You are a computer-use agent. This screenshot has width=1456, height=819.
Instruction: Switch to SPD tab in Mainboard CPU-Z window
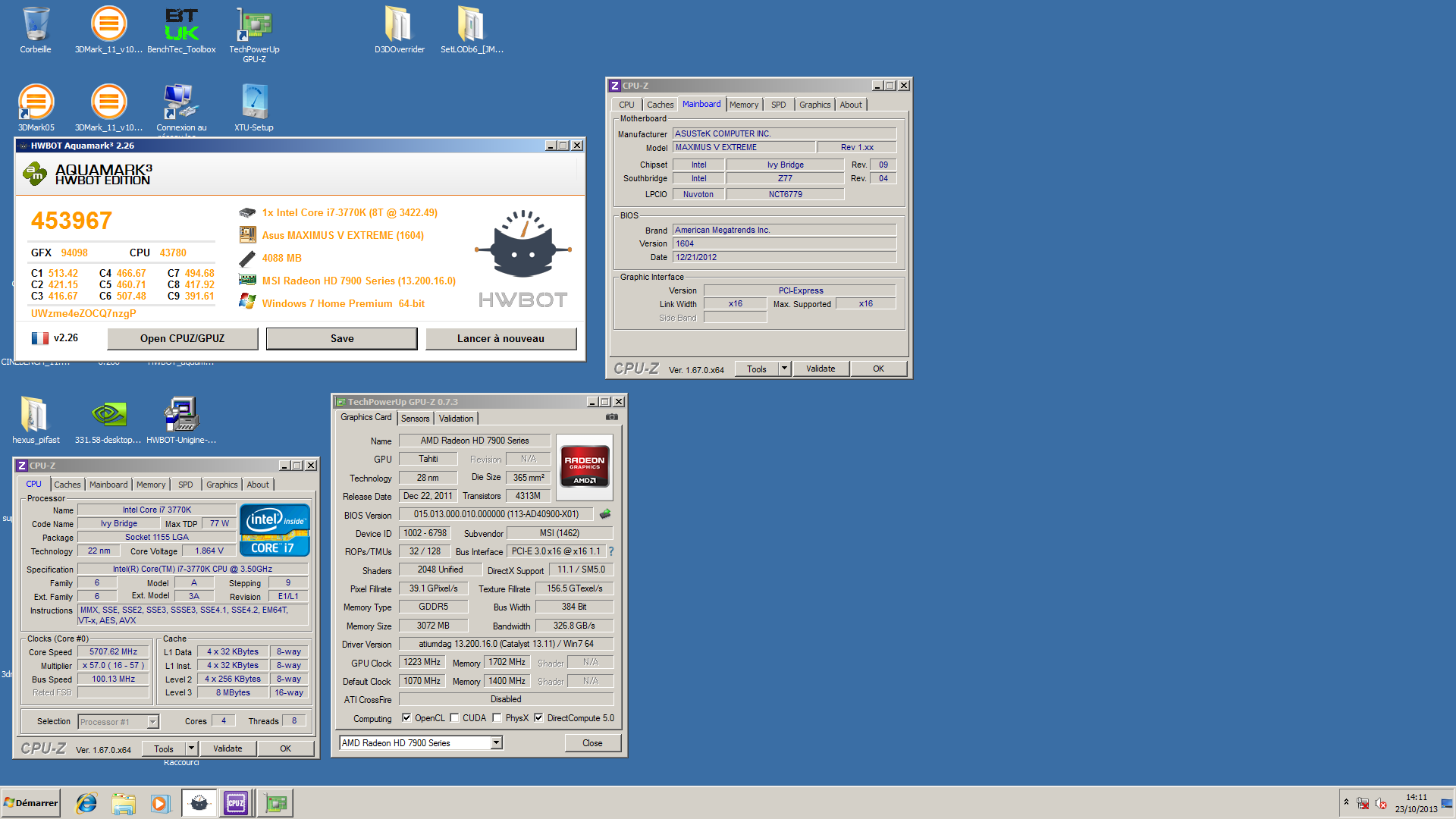(778, 105)
